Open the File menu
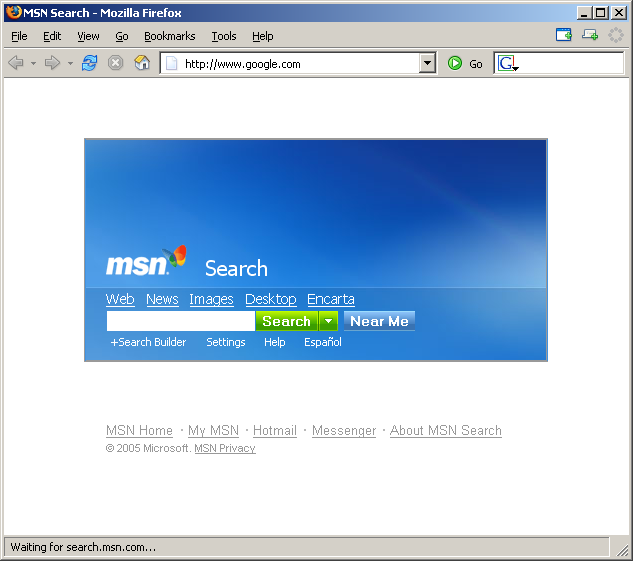Screen dimensions: 633x561 (x=19, y=36)
